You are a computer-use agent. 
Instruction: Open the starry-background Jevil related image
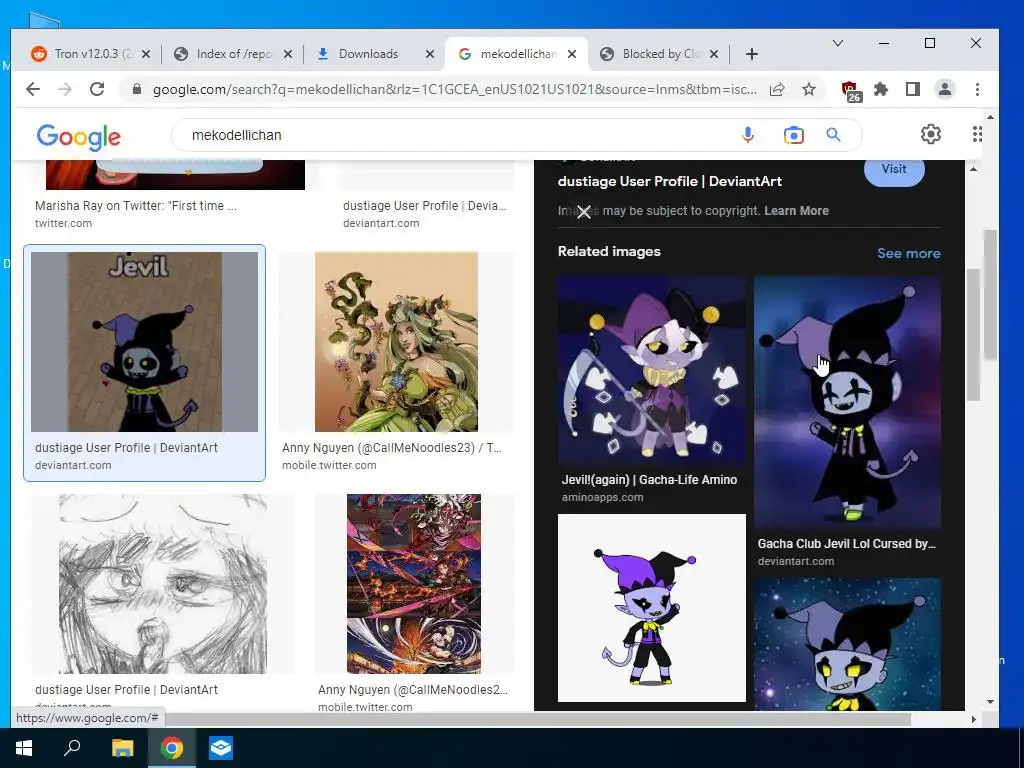[x=848, y=644]
